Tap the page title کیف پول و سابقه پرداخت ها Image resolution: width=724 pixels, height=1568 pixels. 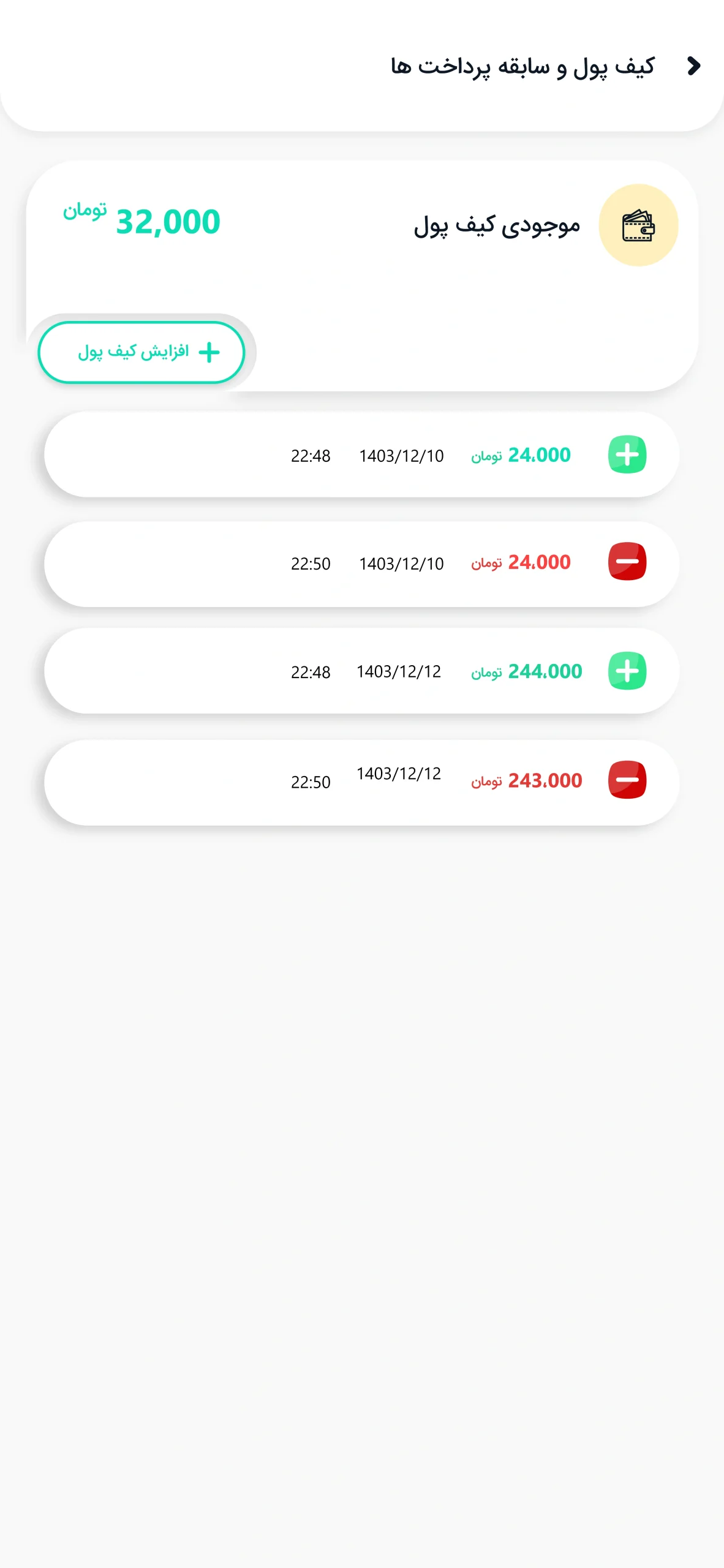[x=522, y=66]
